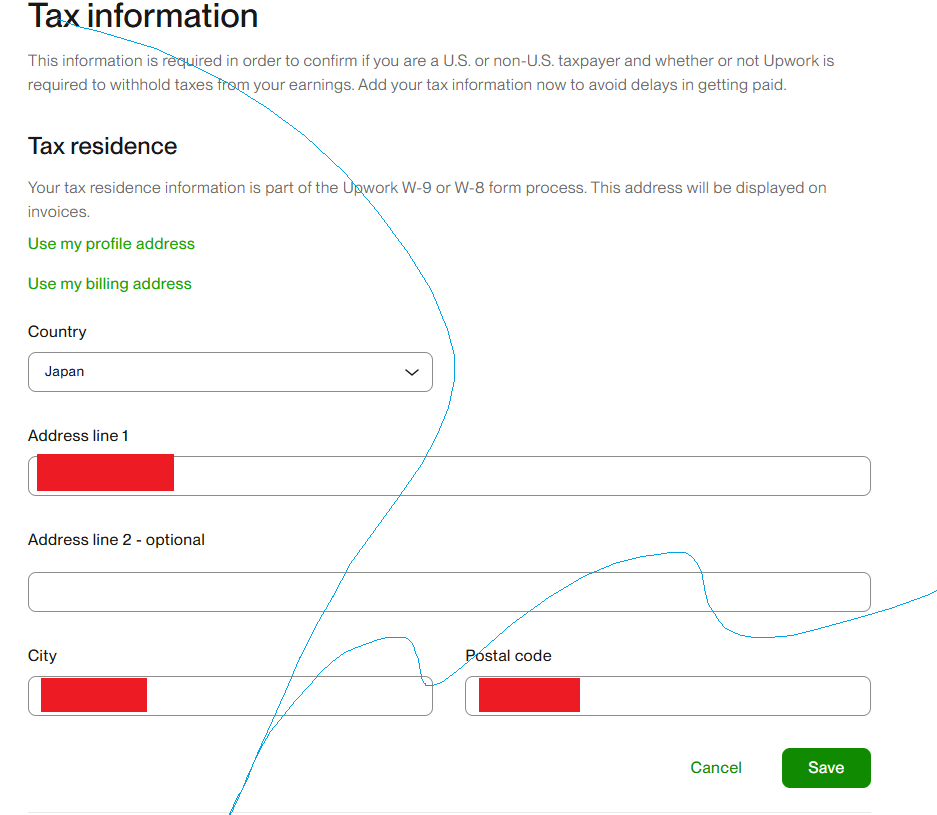Click the Postal code label
Image resolution: width=937 pixels, height=815 pixels.
[509, 655]
